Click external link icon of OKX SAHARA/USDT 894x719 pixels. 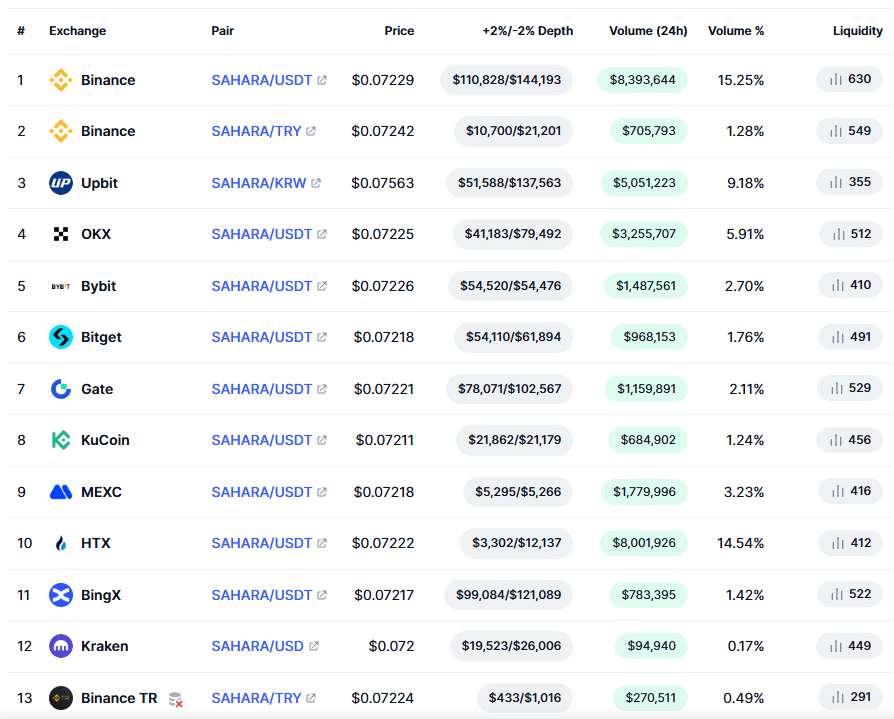coord(322,234)
